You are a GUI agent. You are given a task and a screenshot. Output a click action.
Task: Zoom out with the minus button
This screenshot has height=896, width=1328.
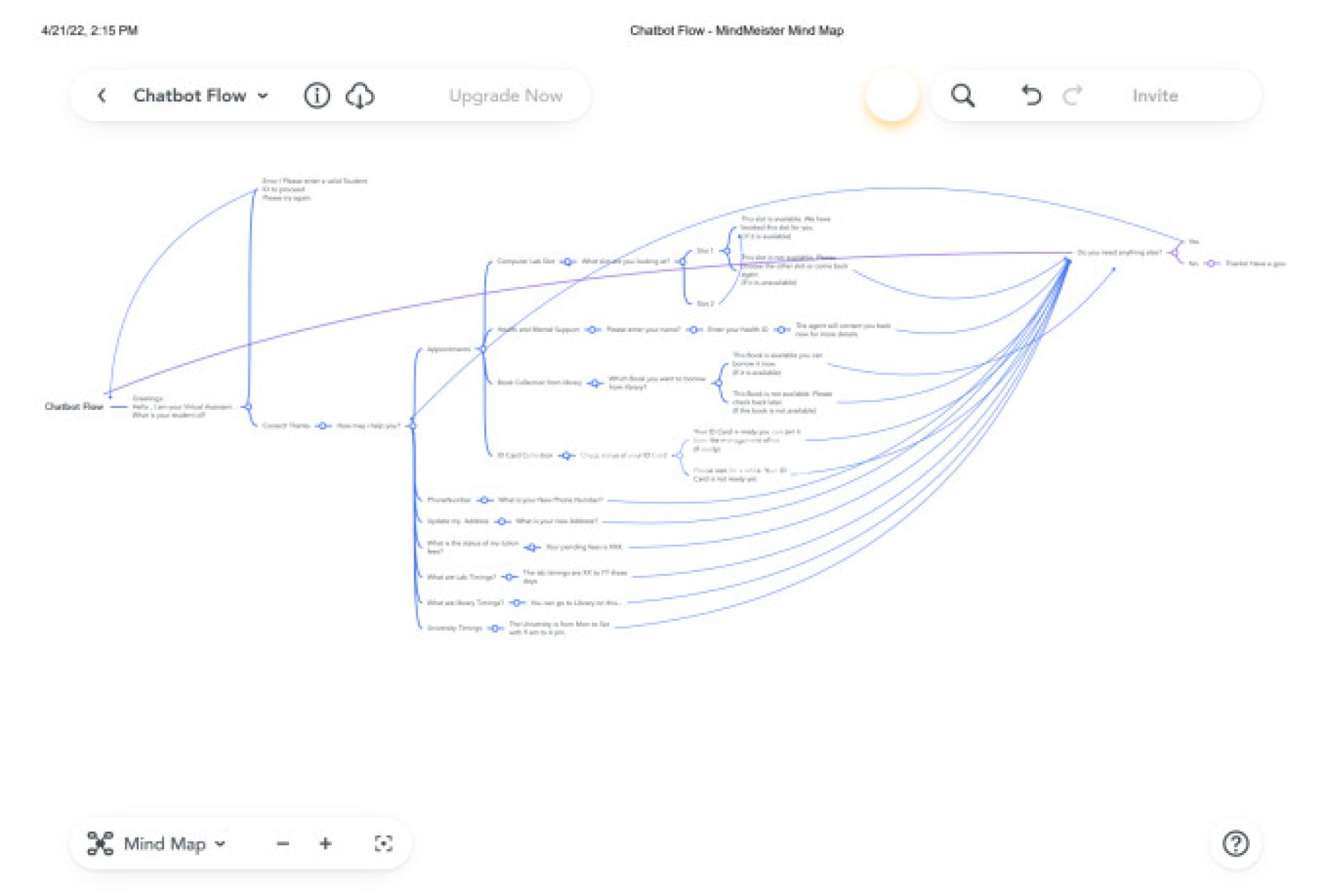[x=282, y=843]
